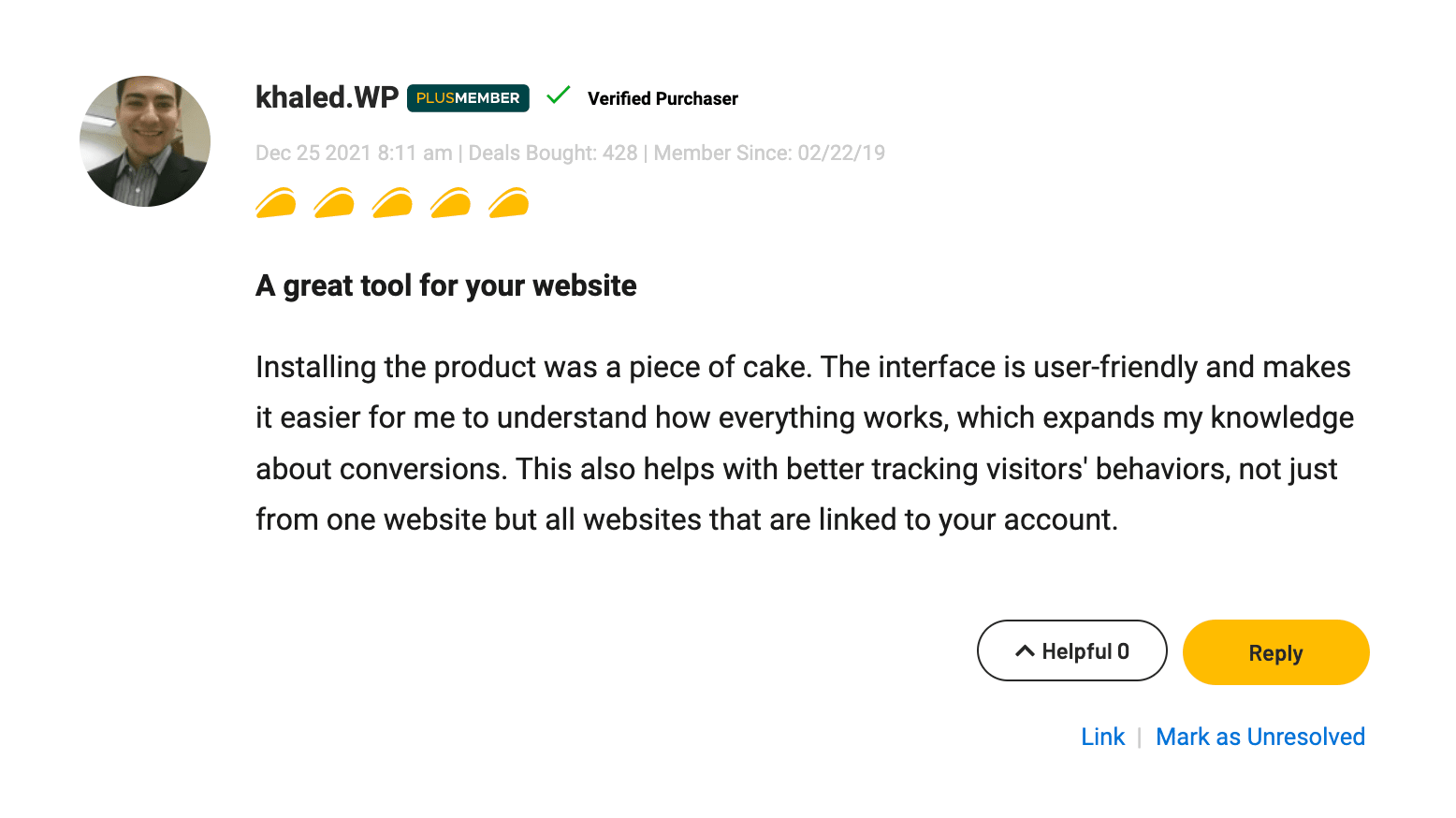Open khaled.WP's profile photo

(145, 141)
